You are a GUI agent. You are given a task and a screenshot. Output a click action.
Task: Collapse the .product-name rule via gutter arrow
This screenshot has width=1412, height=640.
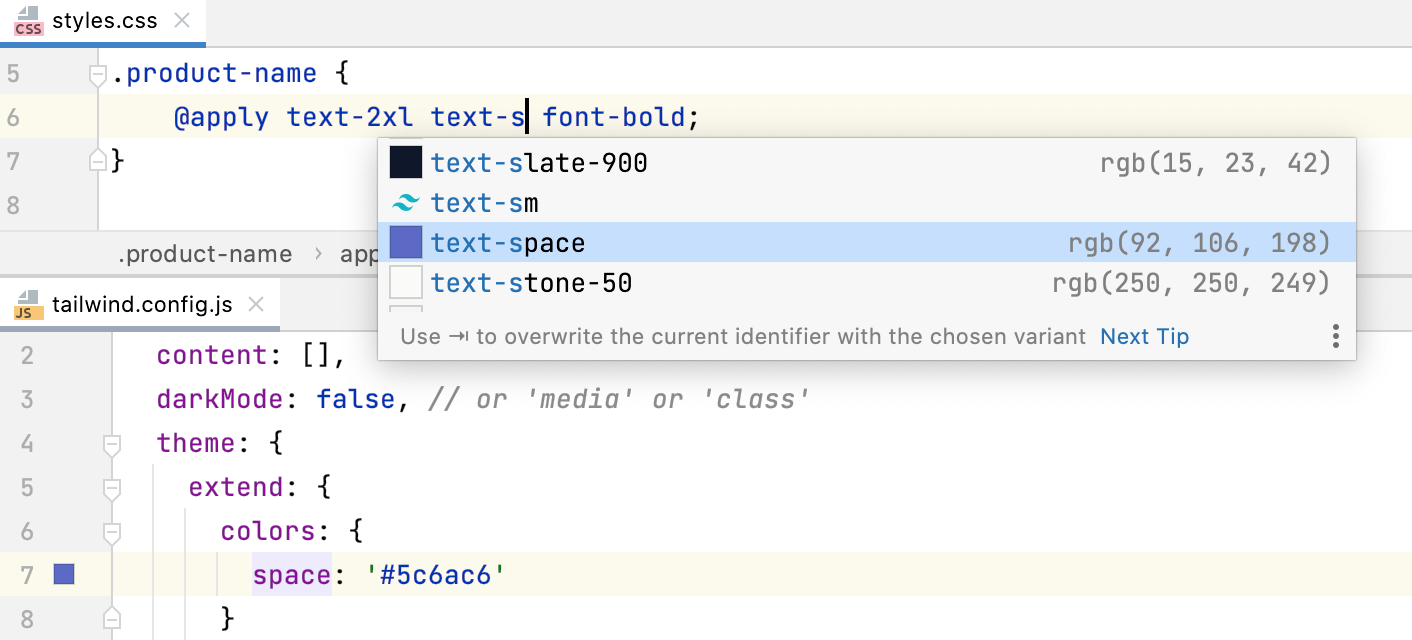coord(98,72)
